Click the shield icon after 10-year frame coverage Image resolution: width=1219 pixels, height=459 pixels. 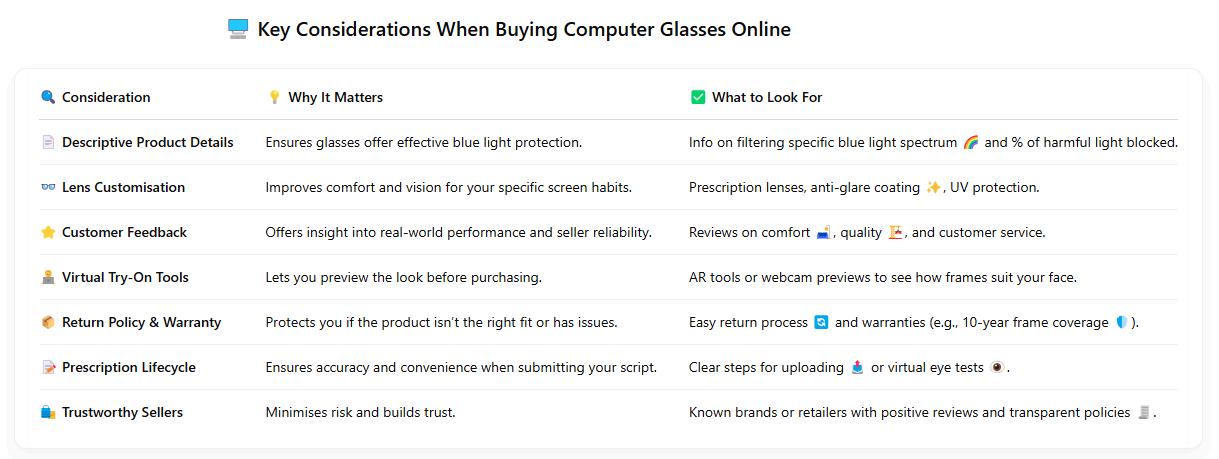pos(1121,322)
